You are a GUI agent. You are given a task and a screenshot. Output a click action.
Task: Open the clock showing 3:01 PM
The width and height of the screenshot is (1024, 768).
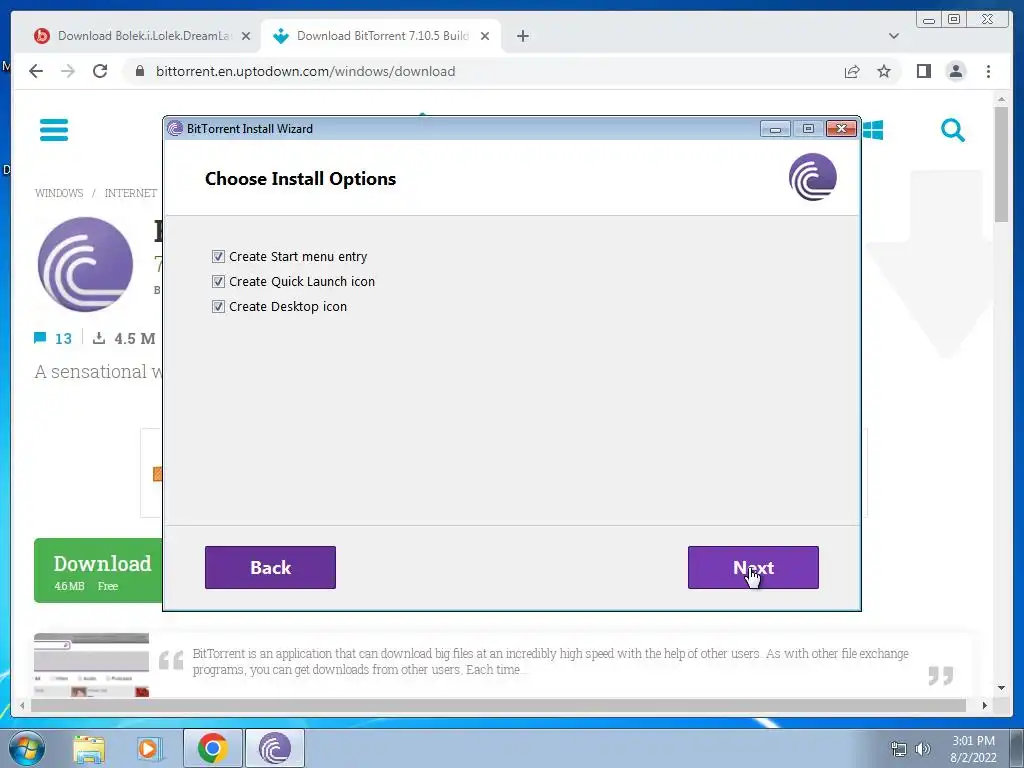pyautogui.click(x=973, y=749)
